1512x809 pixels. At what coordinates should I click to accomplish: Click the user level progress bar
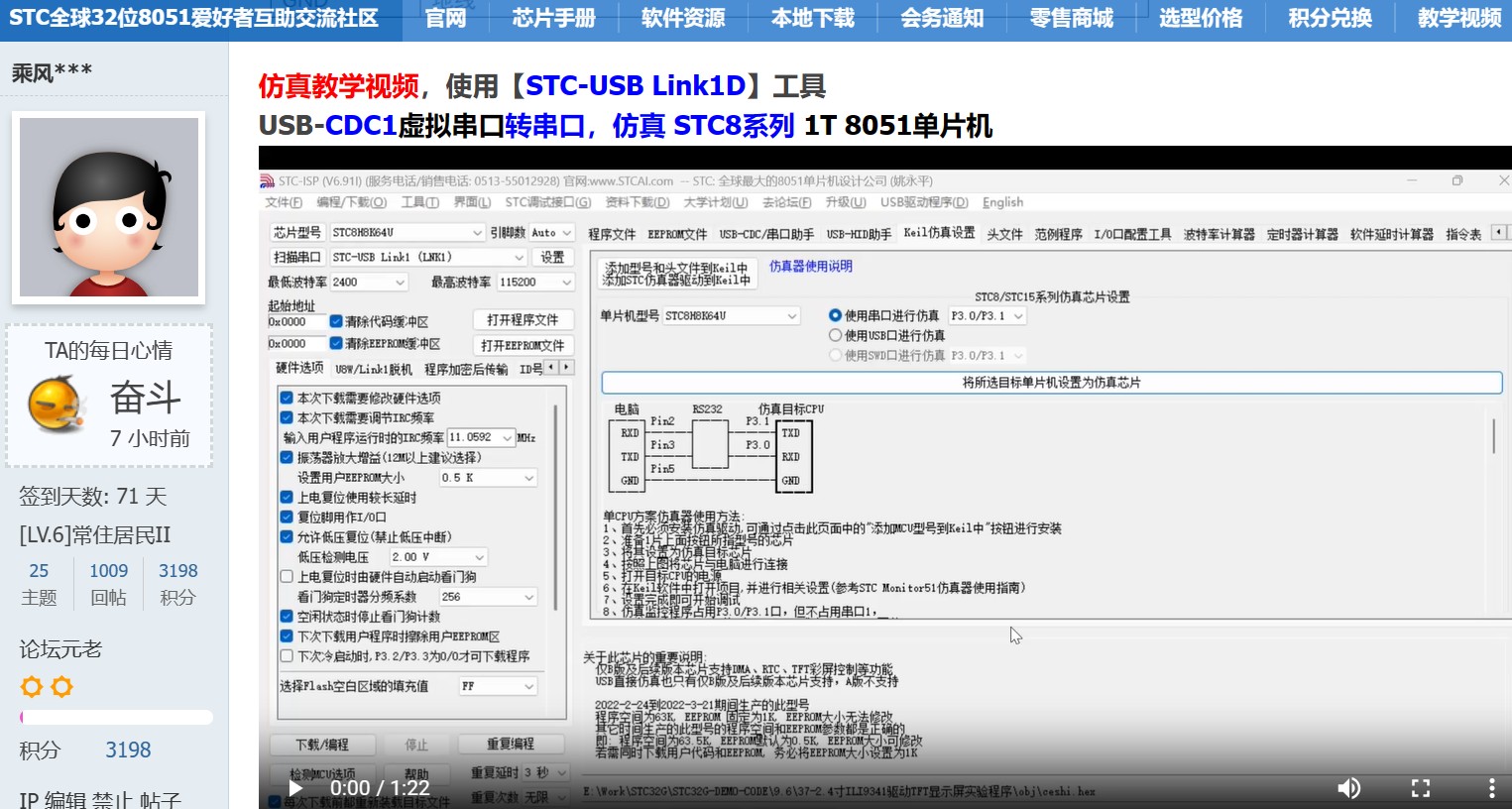pyautogui.click(x=116, y=717)
